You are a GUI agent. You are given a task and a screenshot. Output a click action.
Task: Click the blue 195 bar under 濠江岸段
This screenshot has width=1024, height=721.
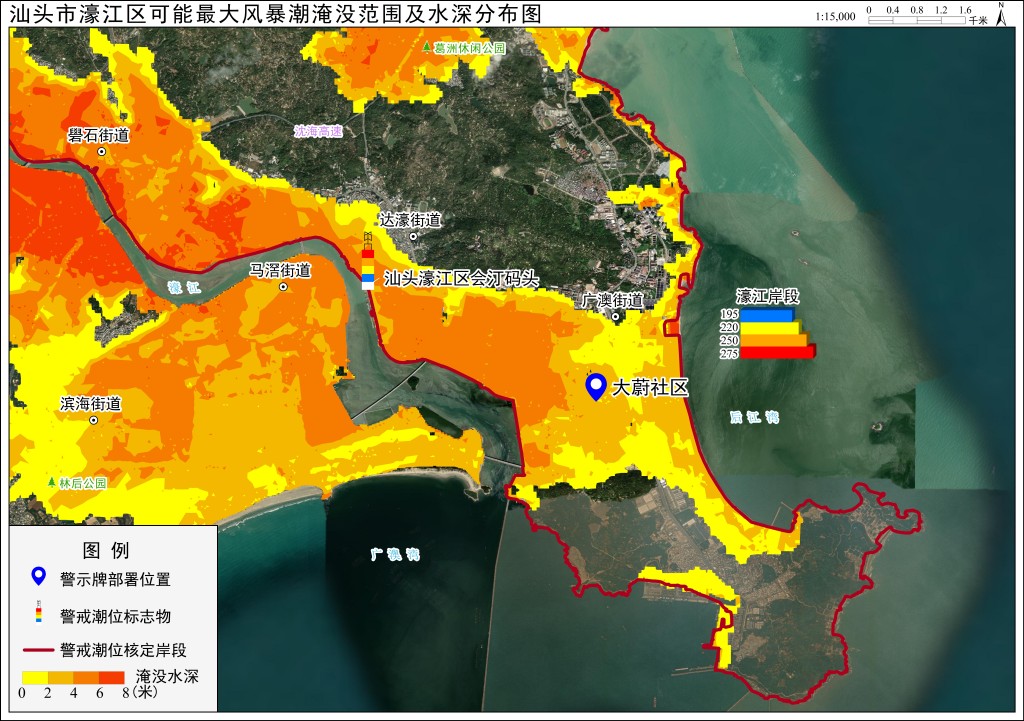pos(767,315)
